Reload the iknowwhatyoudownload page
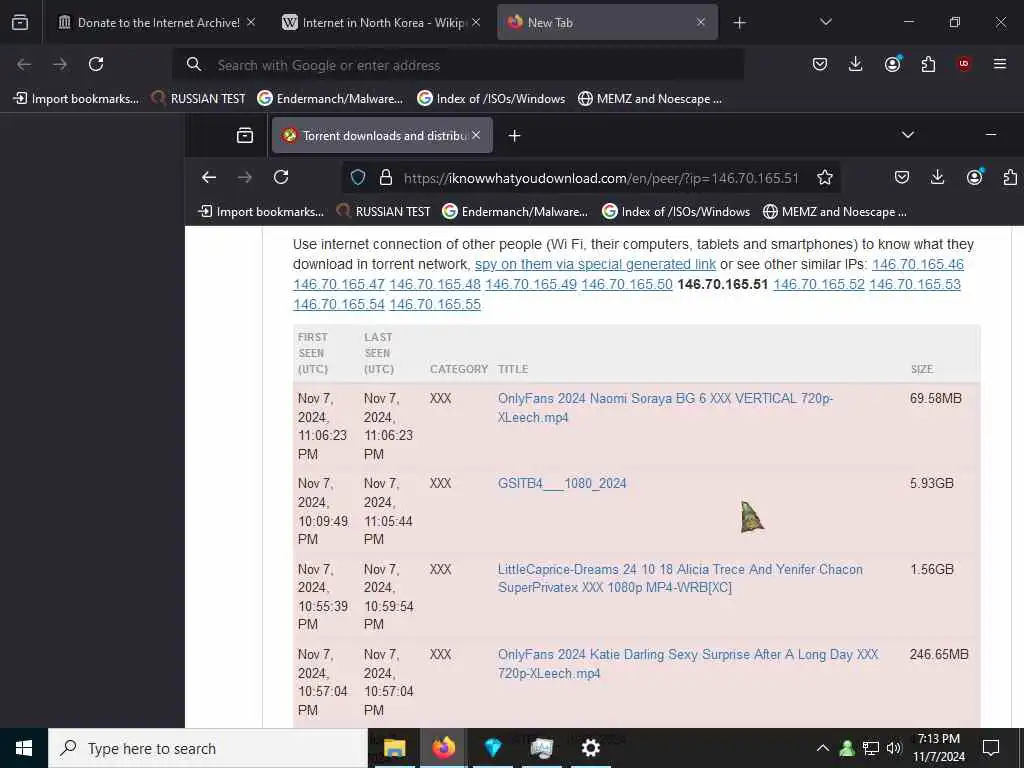This screenshot has height=768, width=1024. tap(281, 177)
